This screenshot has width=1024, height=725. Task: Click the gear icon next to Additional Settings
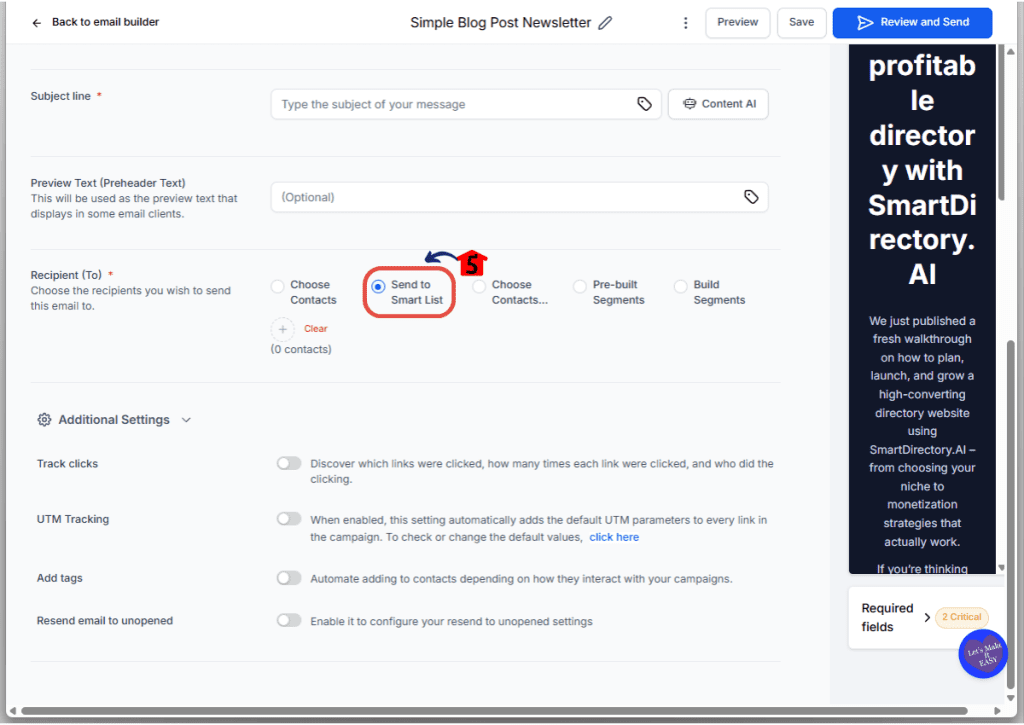44,419
